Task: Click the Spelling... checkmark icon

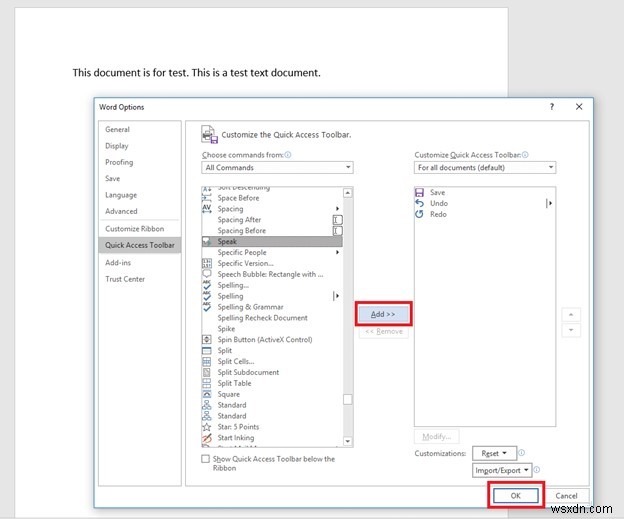Action: pos(207,285)
